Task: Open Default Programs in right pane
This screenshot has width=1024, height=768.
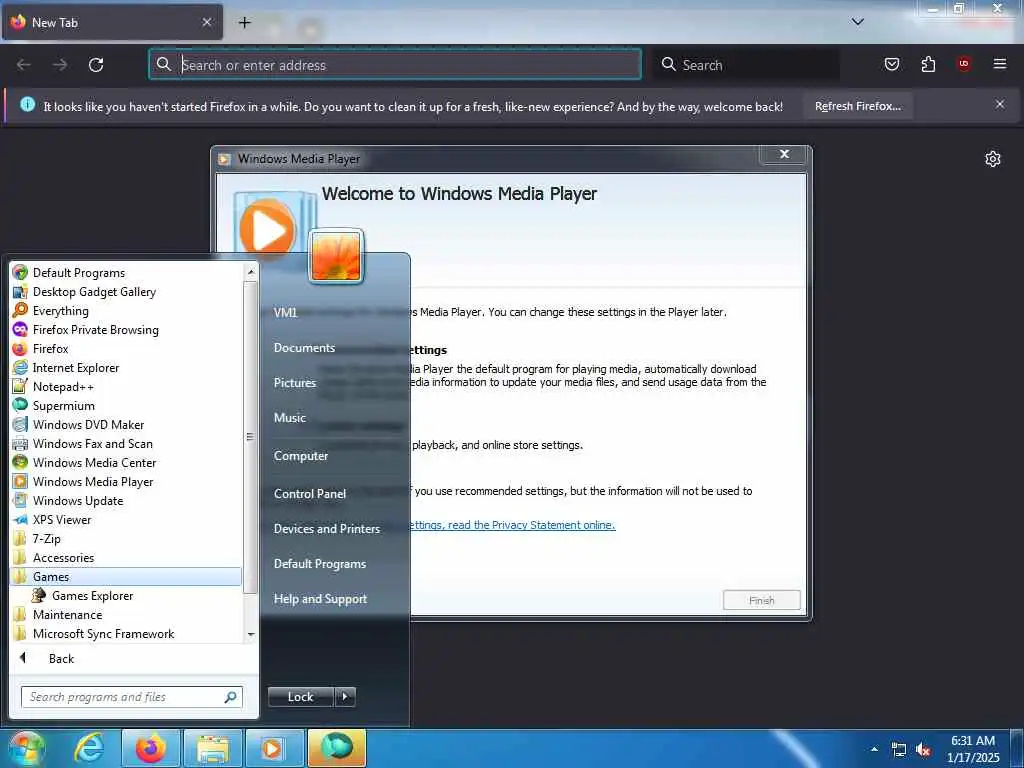Action: tap(319, 564)
